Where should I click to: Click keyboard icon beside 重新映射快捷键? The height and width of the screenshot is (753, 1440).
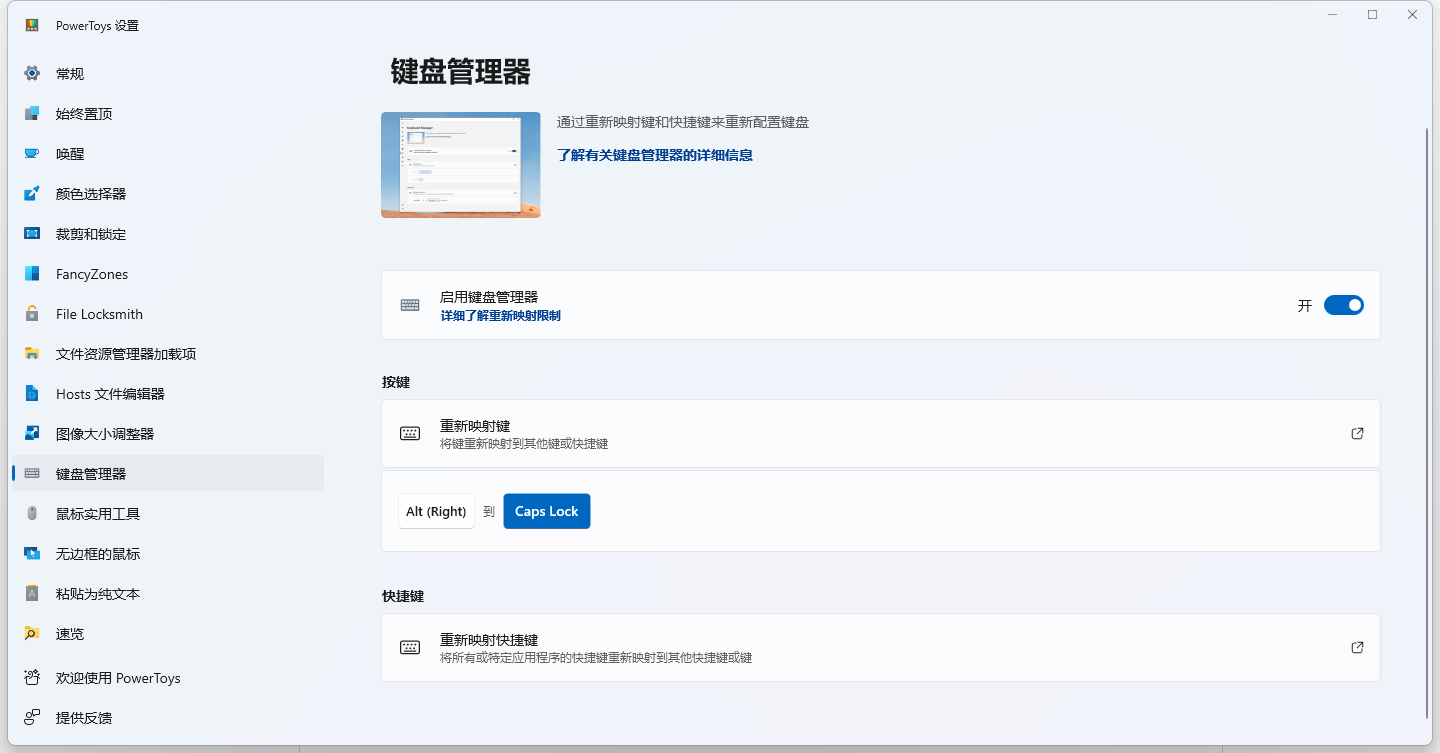click(x=410, y=647)
